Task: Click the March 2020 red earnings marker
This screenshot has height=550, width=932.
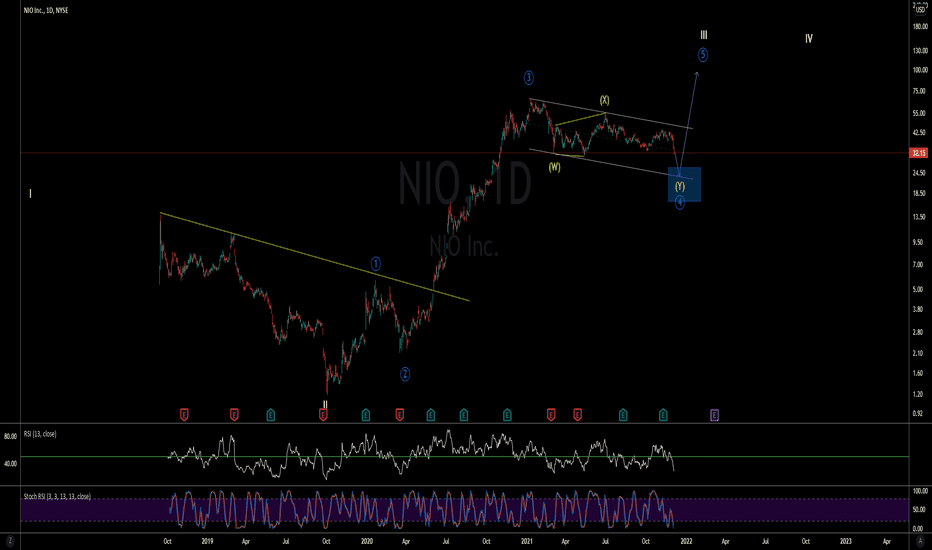Action: (x=399, y=415)
